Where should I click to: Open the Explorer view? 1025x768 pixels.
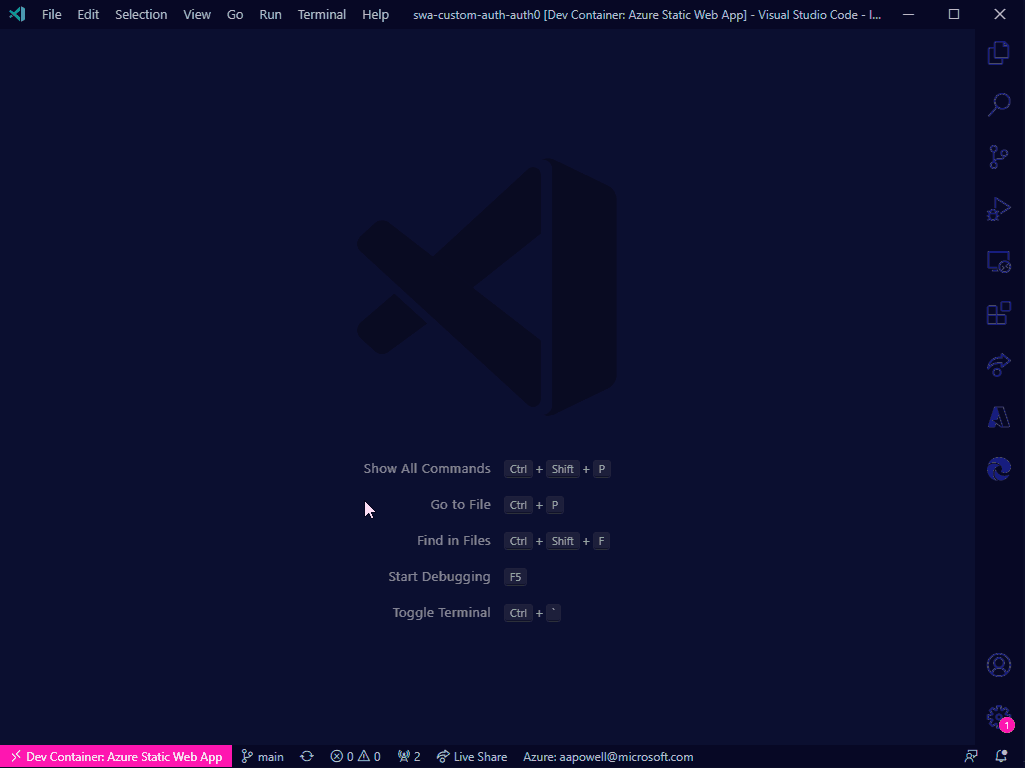coord(998,52)
